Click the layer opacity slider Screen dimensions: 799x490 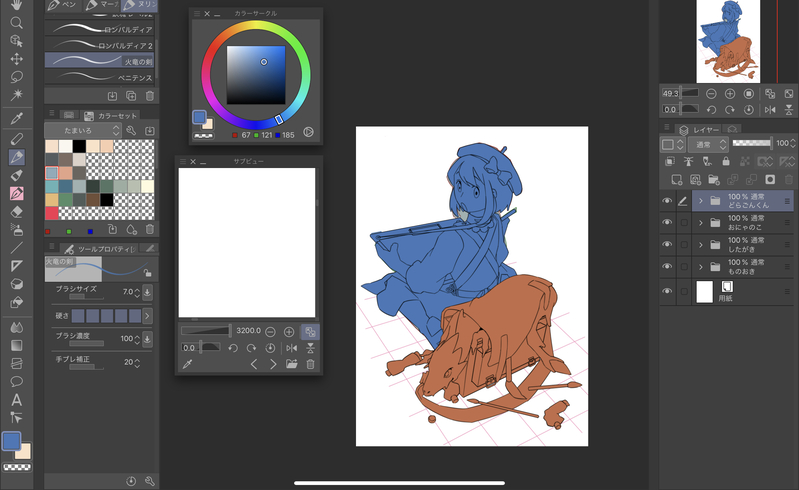coord(752,143)
